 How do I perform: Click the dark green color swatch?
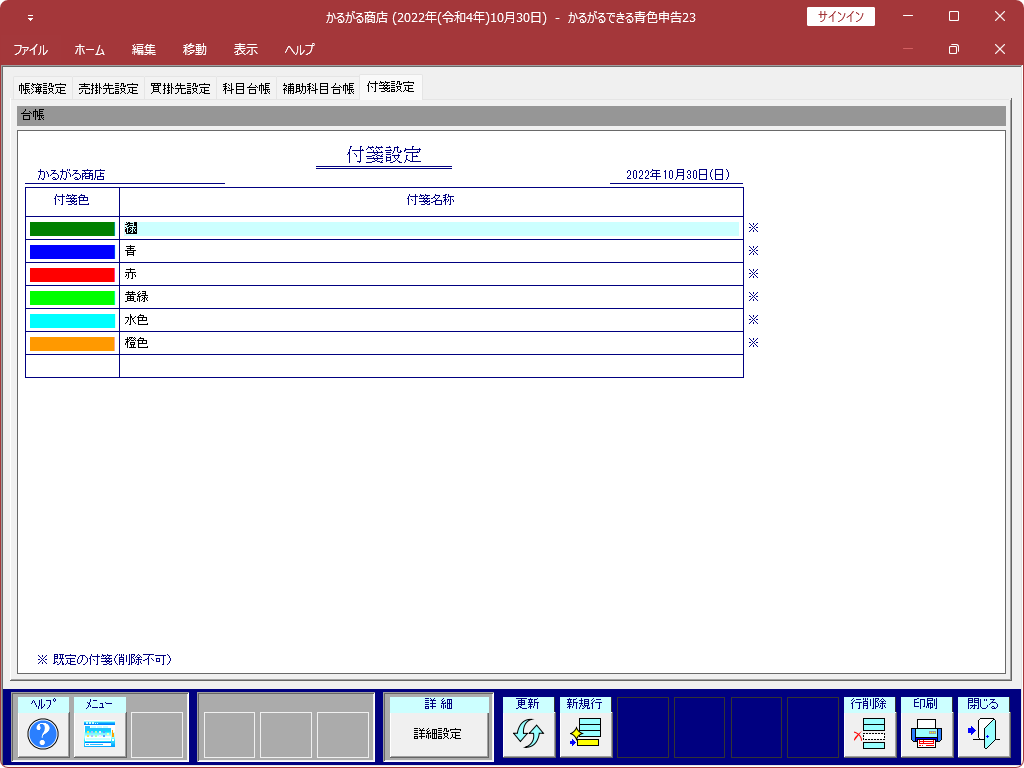72,229
